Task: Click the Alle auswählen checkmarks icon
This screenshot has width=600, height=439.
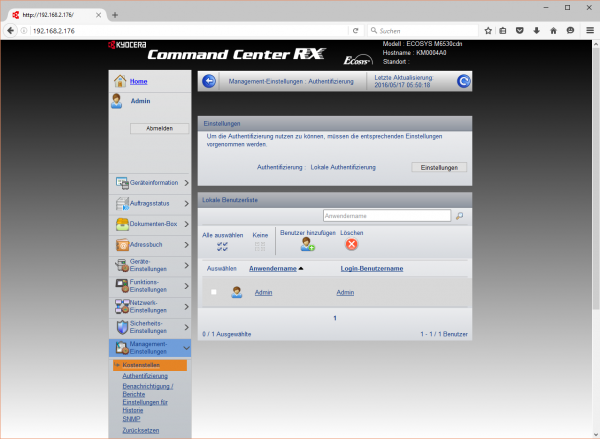Action: pos(222,246)
